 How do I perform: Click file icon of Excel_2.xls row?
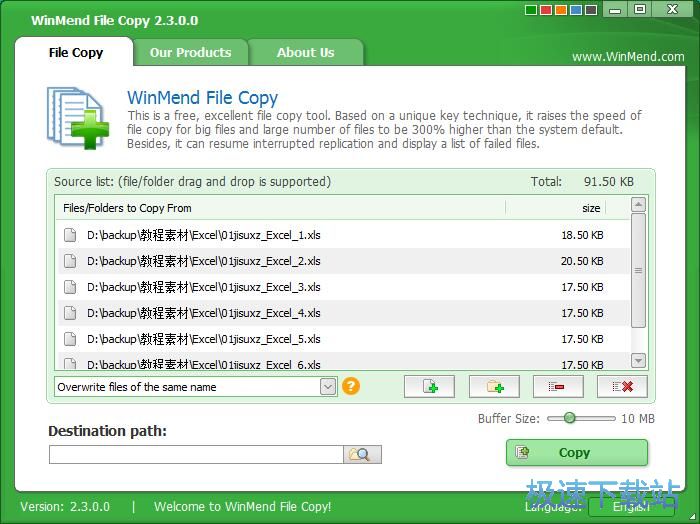(x=70, y=261)
